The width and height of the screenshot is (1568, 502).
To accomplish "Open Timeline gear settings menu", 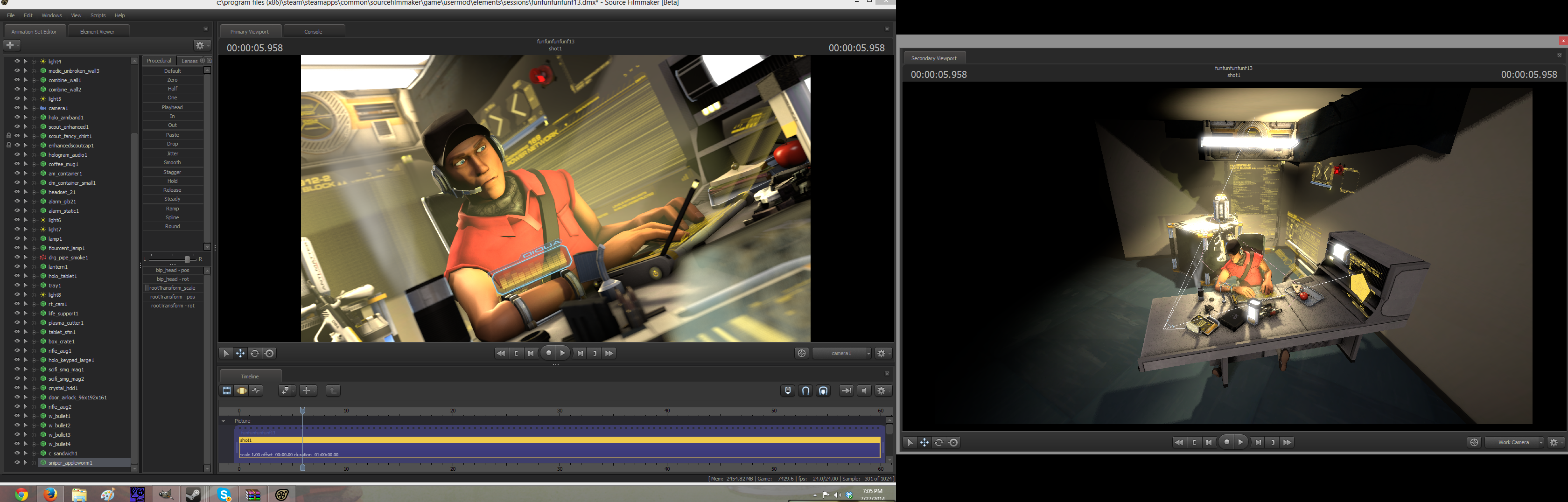I will (x=883, y=390).
